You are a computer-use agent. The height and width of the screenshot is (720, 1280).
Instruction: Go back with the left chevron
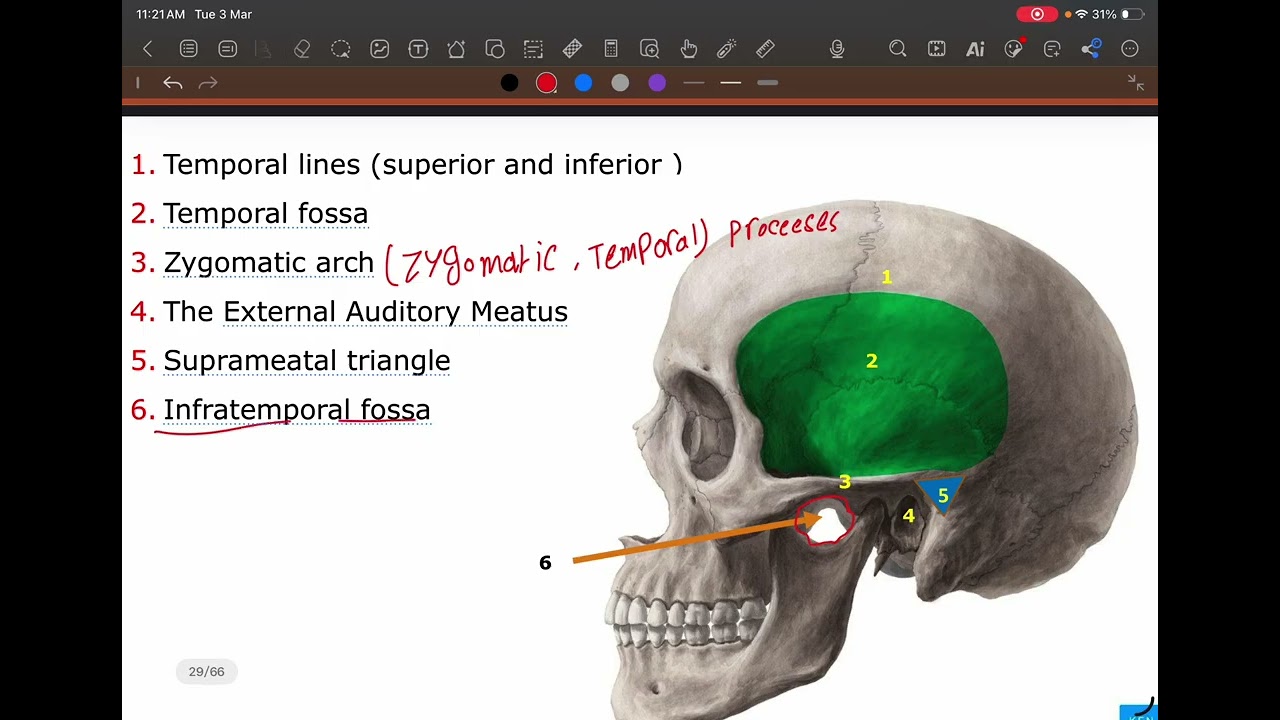pos(148,49)
